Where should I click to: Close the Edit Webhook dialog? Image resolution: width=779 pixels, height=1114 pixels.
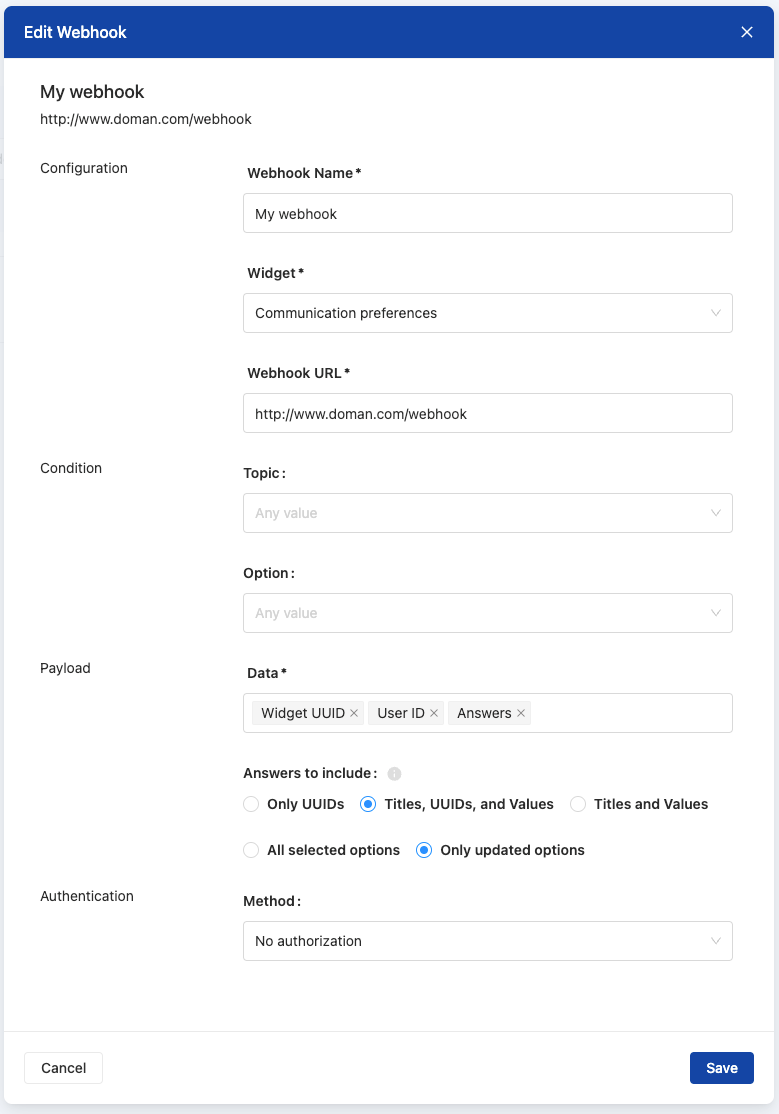click(747, 32)
